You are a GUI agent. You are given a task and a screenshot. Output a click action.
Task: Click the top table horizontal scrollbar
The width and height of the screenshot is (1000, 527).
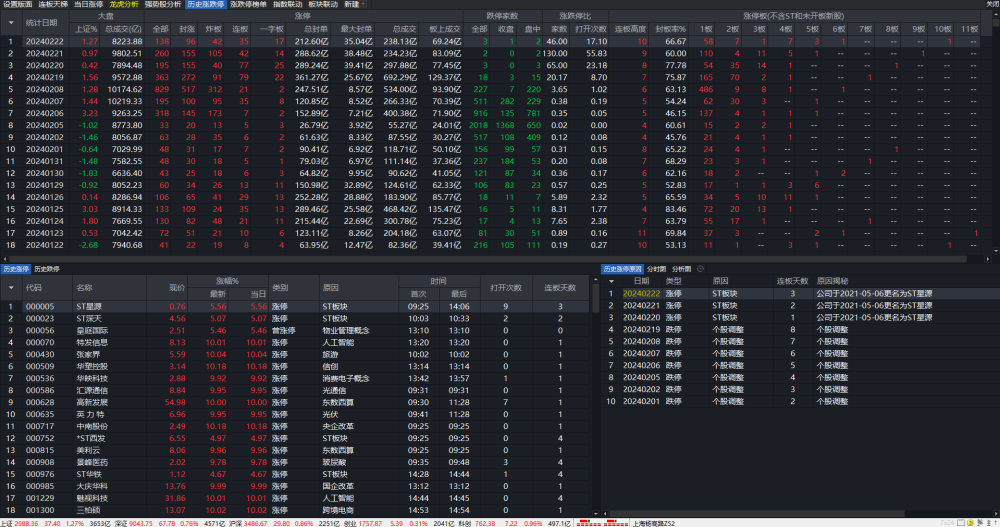488,259
